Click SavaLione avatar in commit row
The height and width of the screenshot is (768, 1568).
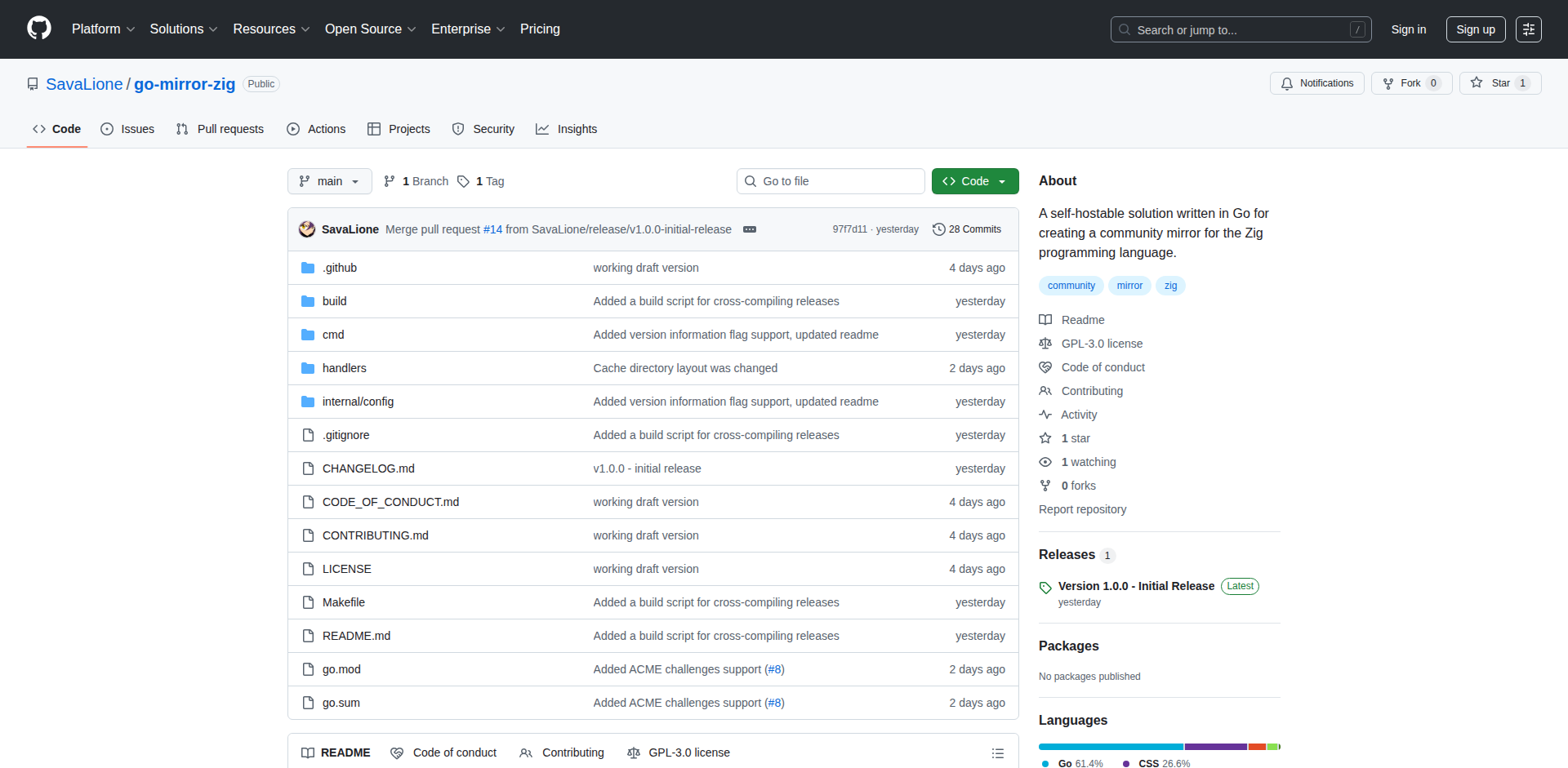click(307, 229)
